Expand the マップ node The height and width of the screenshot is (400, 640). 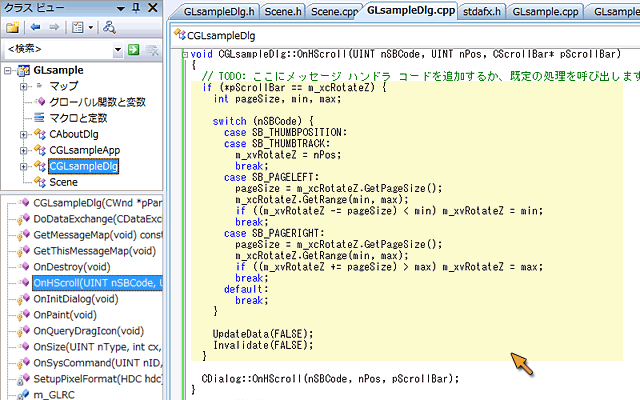point(24,87)
